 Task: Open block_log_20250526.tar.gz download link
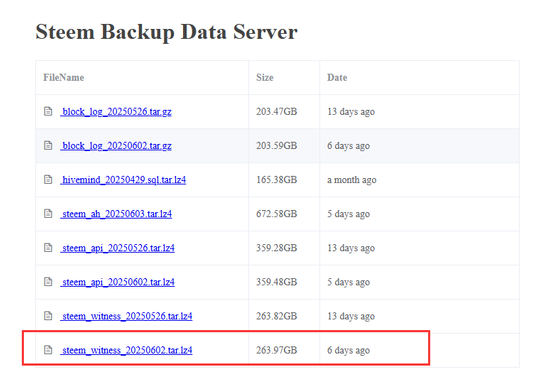[116, 112]
